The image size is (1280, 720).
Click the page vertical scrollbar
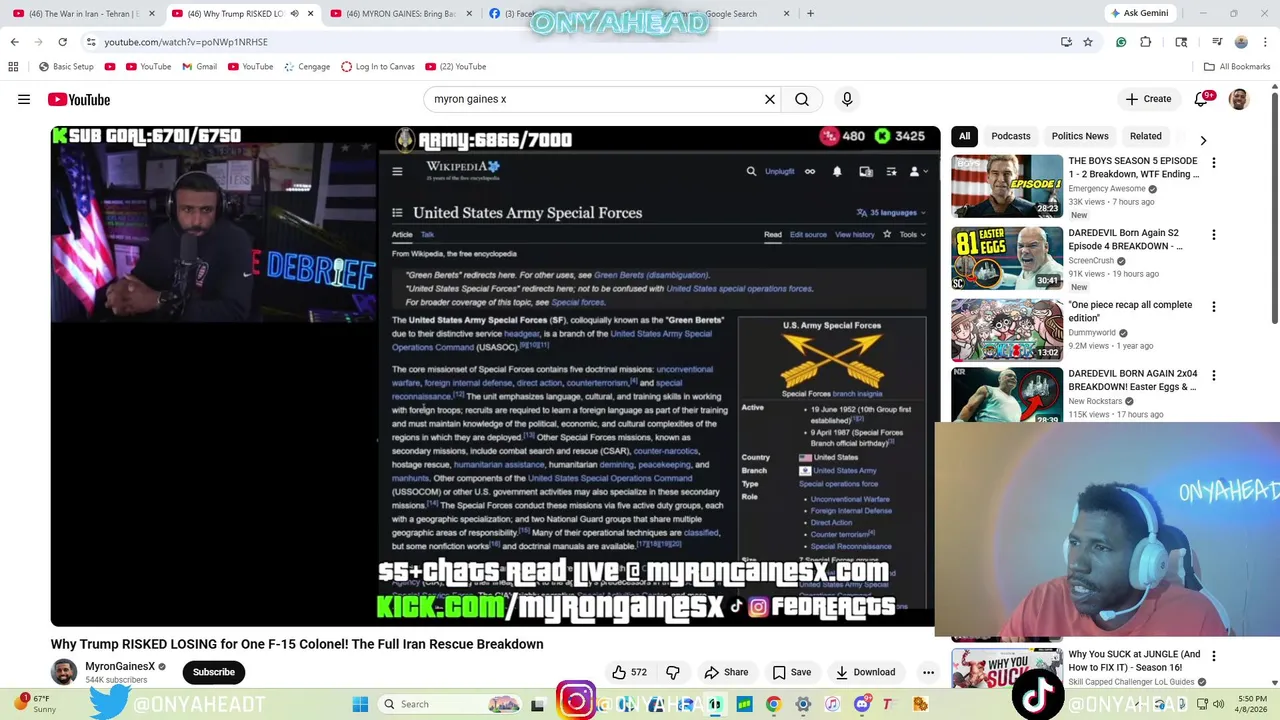(x=1274, y=206)
